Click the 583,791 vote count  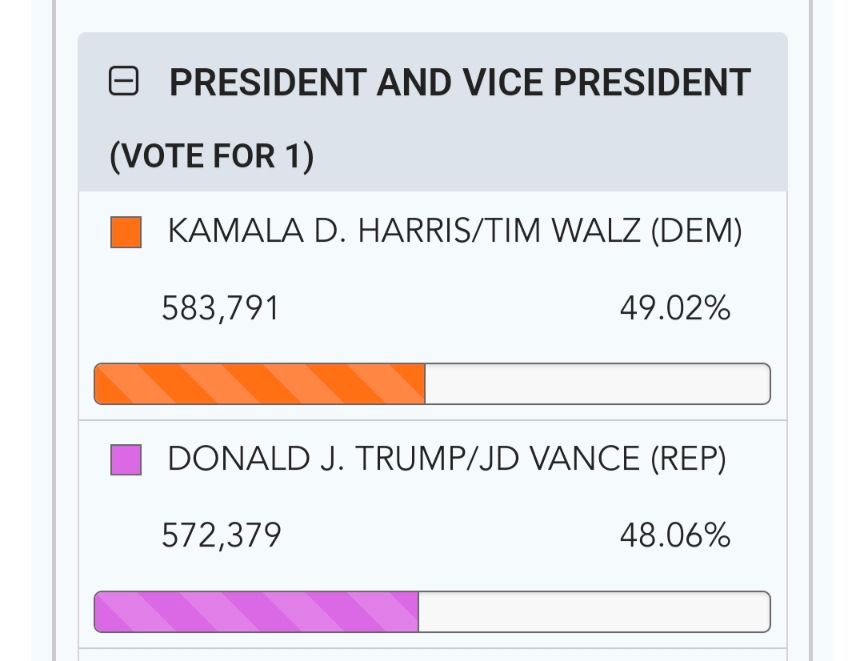220,308
